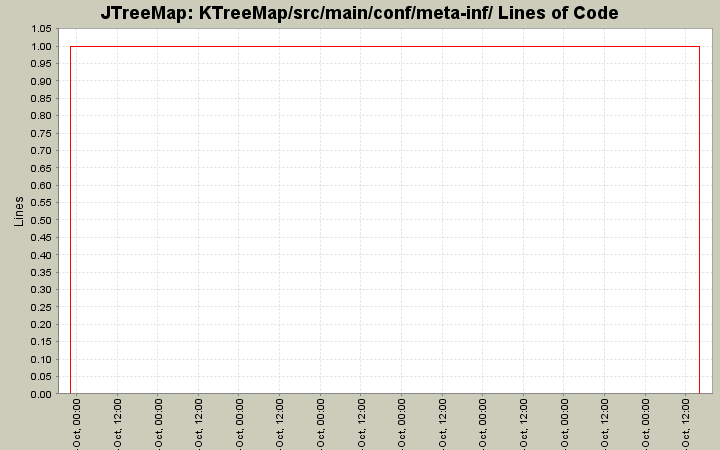Click the 0.20 y-axis tick label
Image resolution: width=720 pixels, height=450 pixels.
click(41, 324)
